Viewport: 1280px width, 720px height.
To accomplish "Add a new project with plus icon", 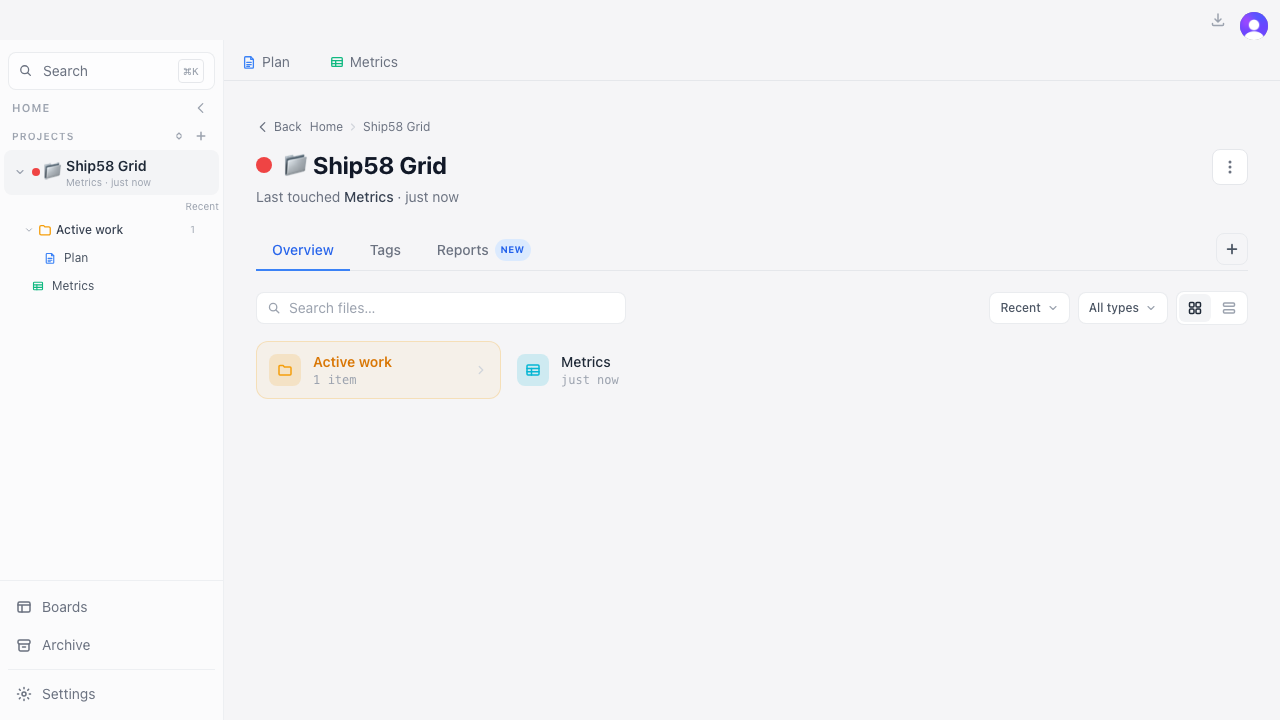I will pyautogui.click(x=201, y=136).
